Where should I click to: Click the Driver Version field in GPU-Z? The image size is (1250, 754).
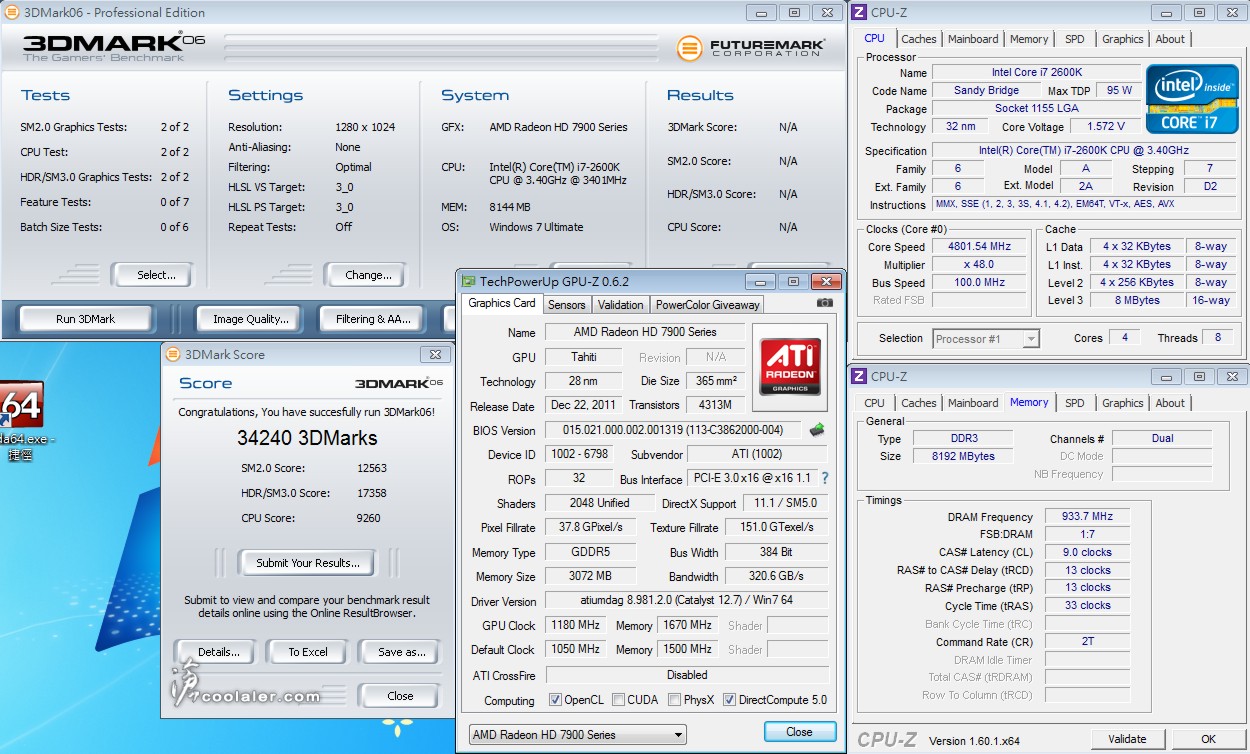(686, 601)
